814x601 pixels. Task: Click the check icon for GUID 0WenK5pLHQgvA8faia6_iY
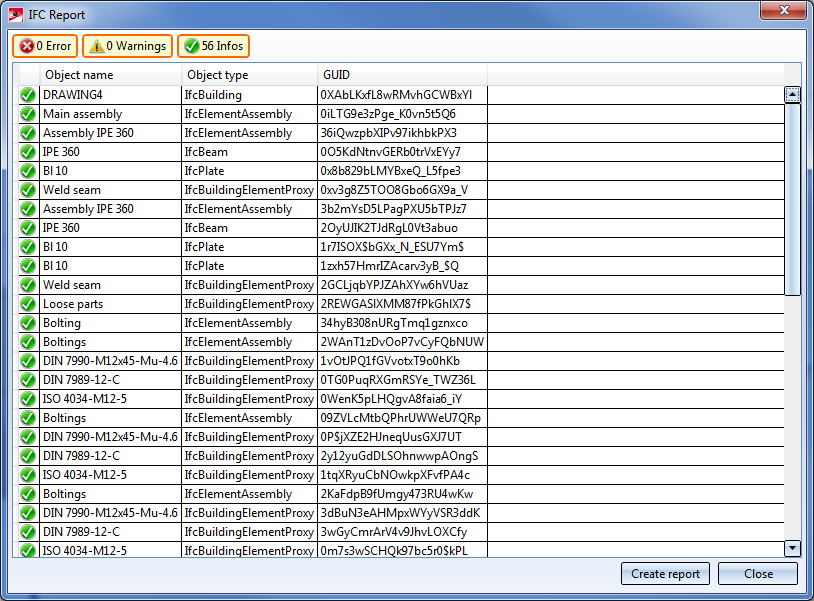[28, 399]
